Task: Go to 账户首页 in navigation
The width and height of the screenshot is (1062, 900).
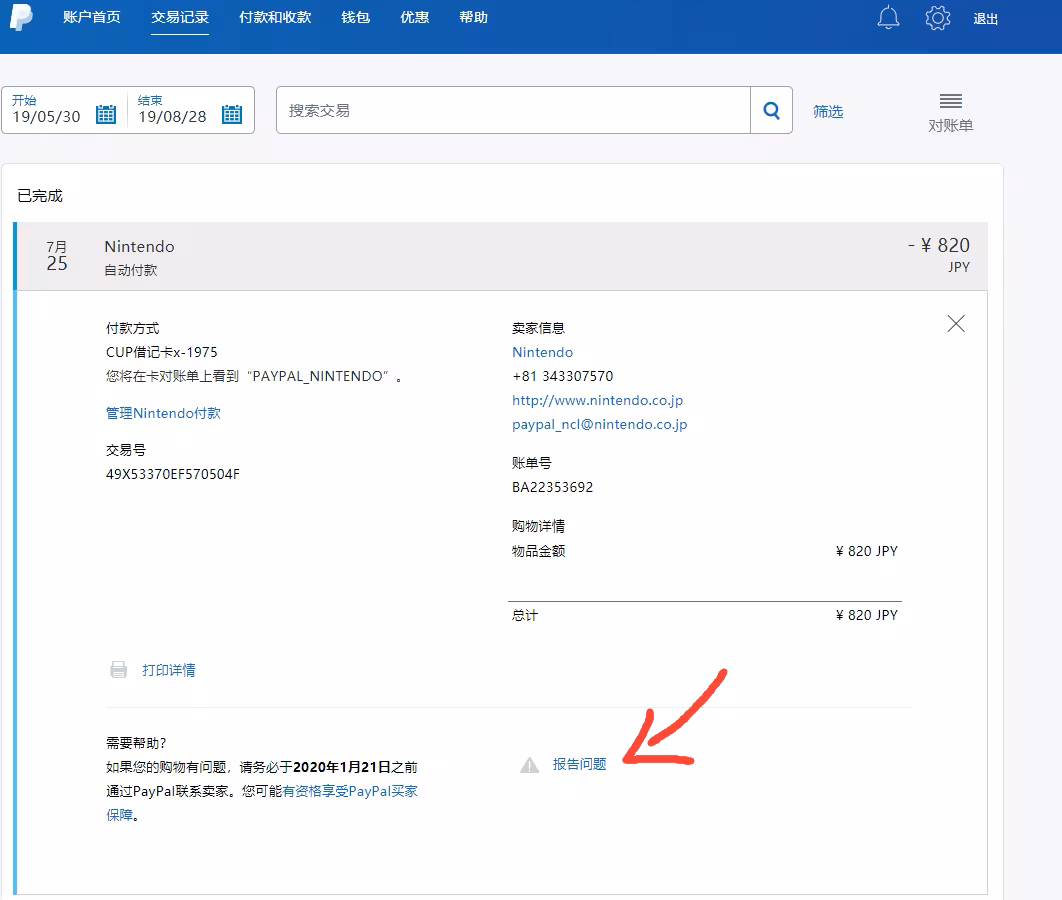Action: [x=91, y=17]
